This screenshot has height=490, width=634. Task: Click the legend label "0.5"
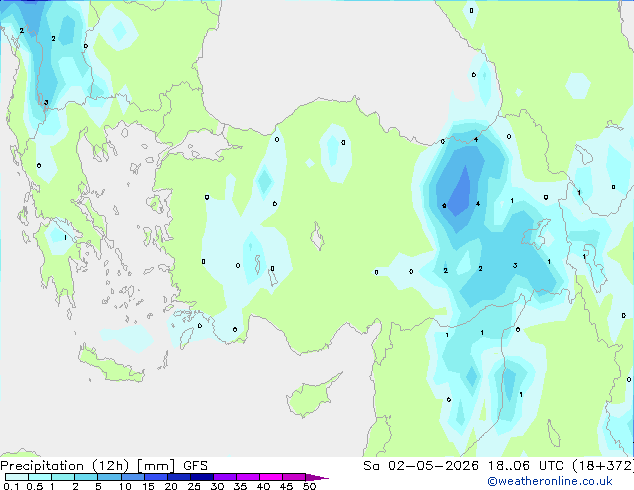click(x=35, y=486)
